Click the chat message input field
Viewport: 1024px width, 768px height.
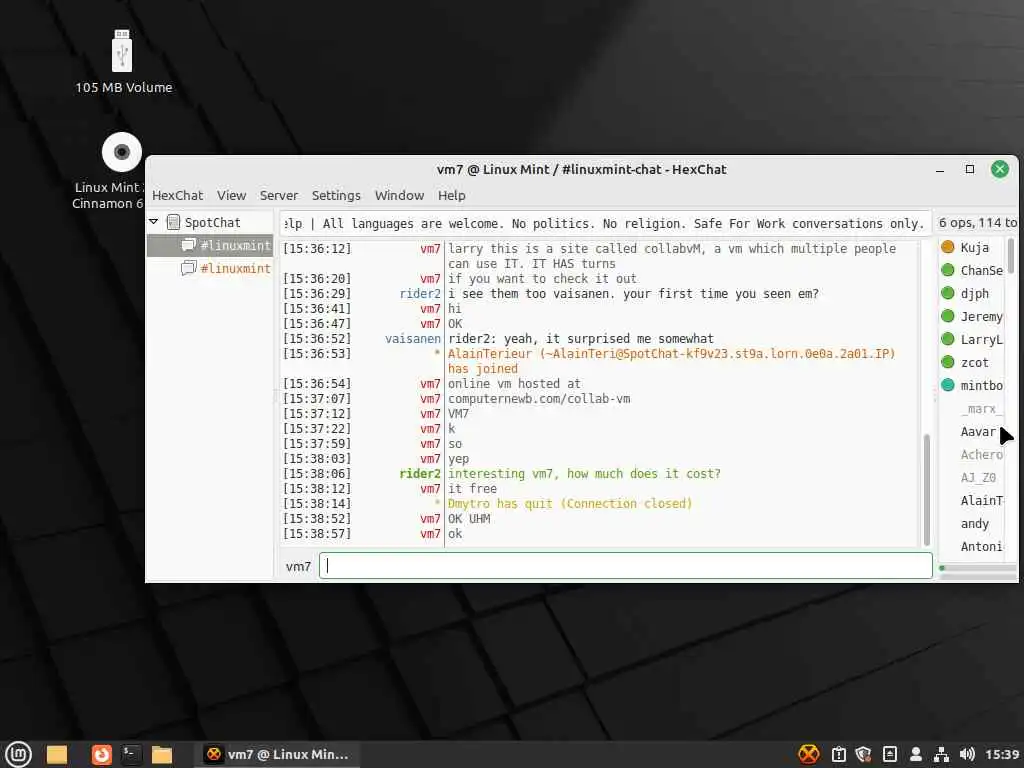pyautogui.click(x=626, y=566)
